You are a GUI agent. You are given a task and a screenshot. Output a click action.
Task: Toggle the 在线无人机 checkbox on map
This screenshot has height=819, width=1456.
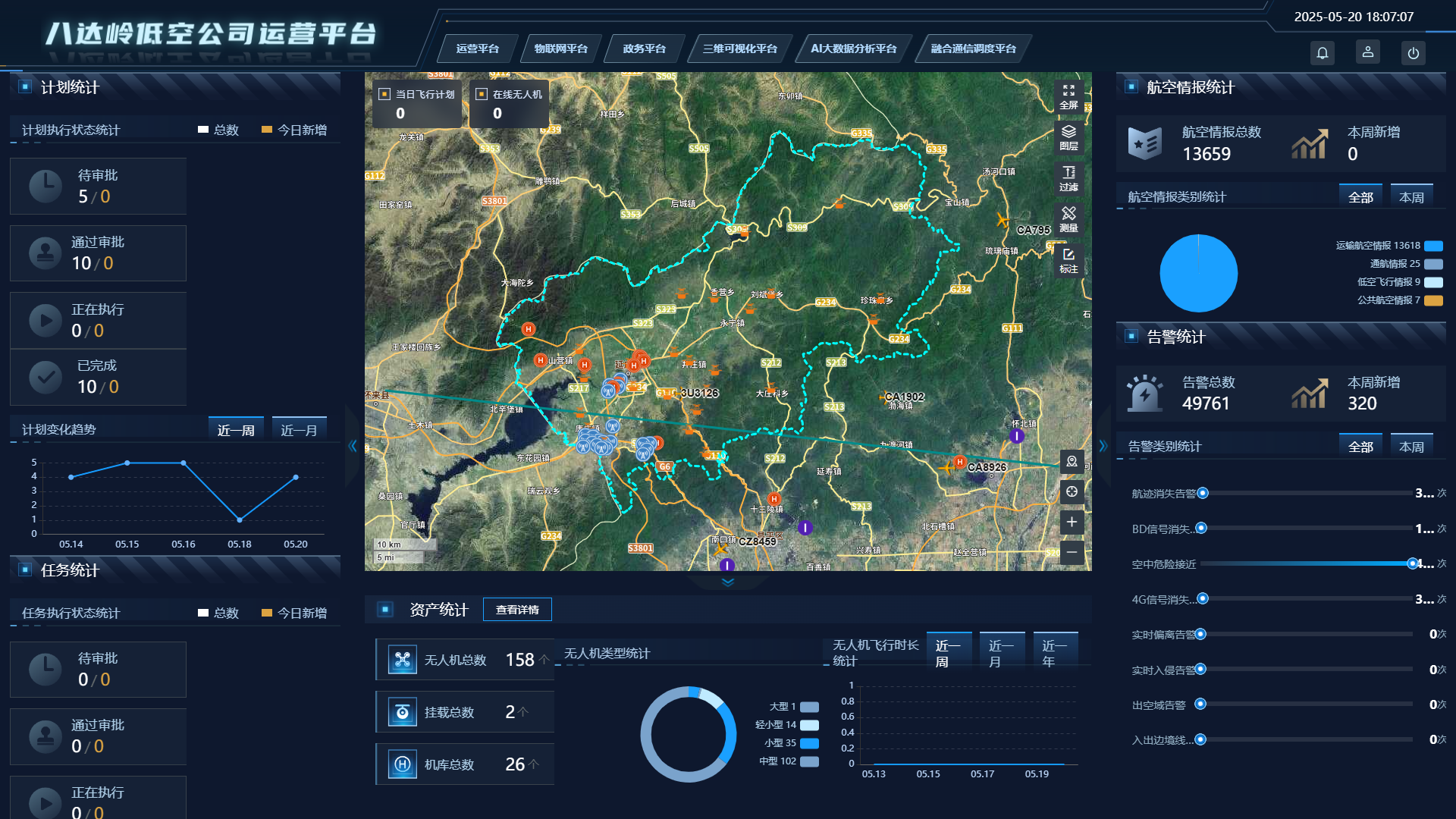(481, 94)
